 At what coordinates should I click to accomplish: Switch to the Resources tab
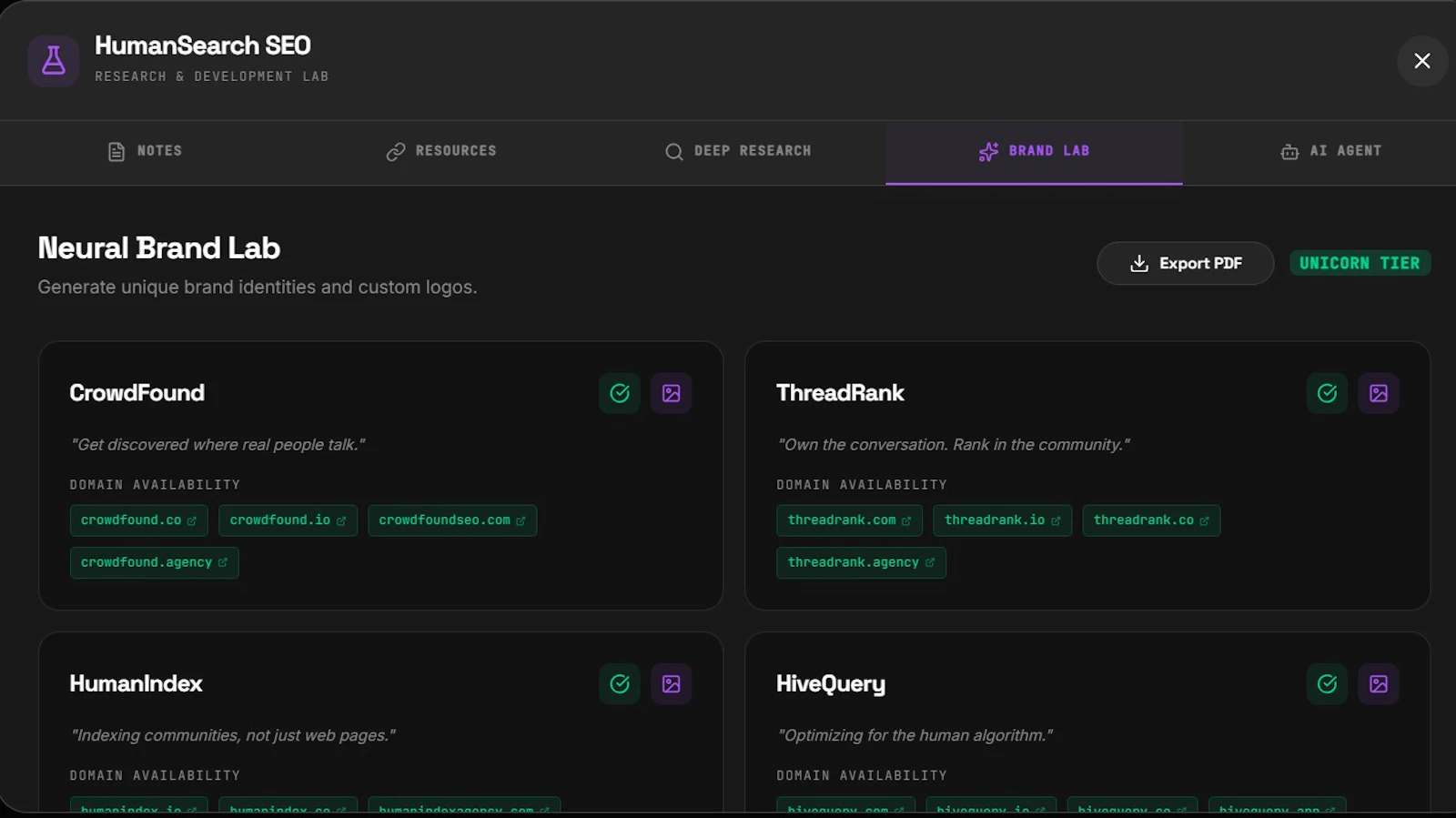pos(442,151)
